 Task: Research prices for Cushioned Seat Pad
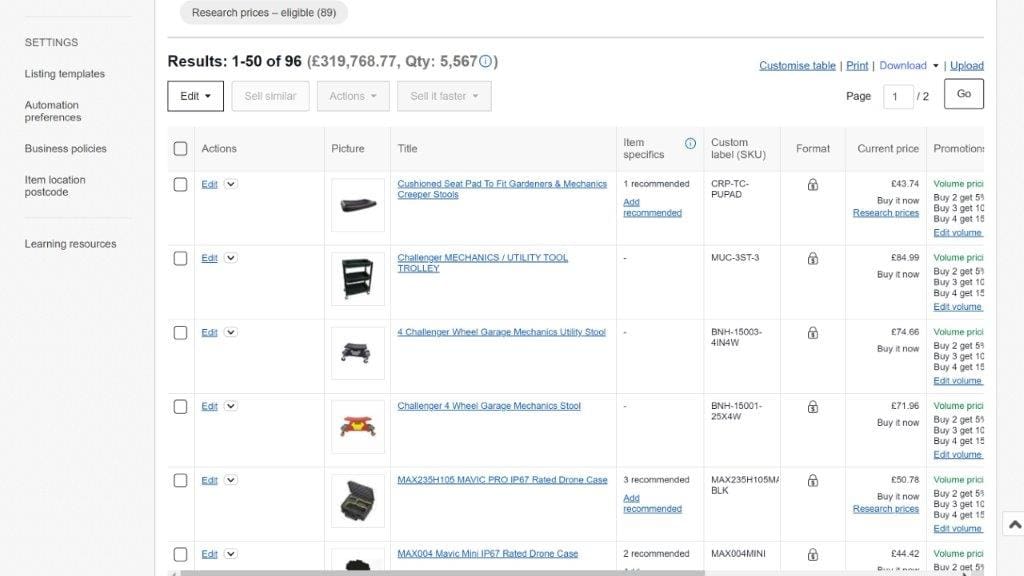(886, 213)
